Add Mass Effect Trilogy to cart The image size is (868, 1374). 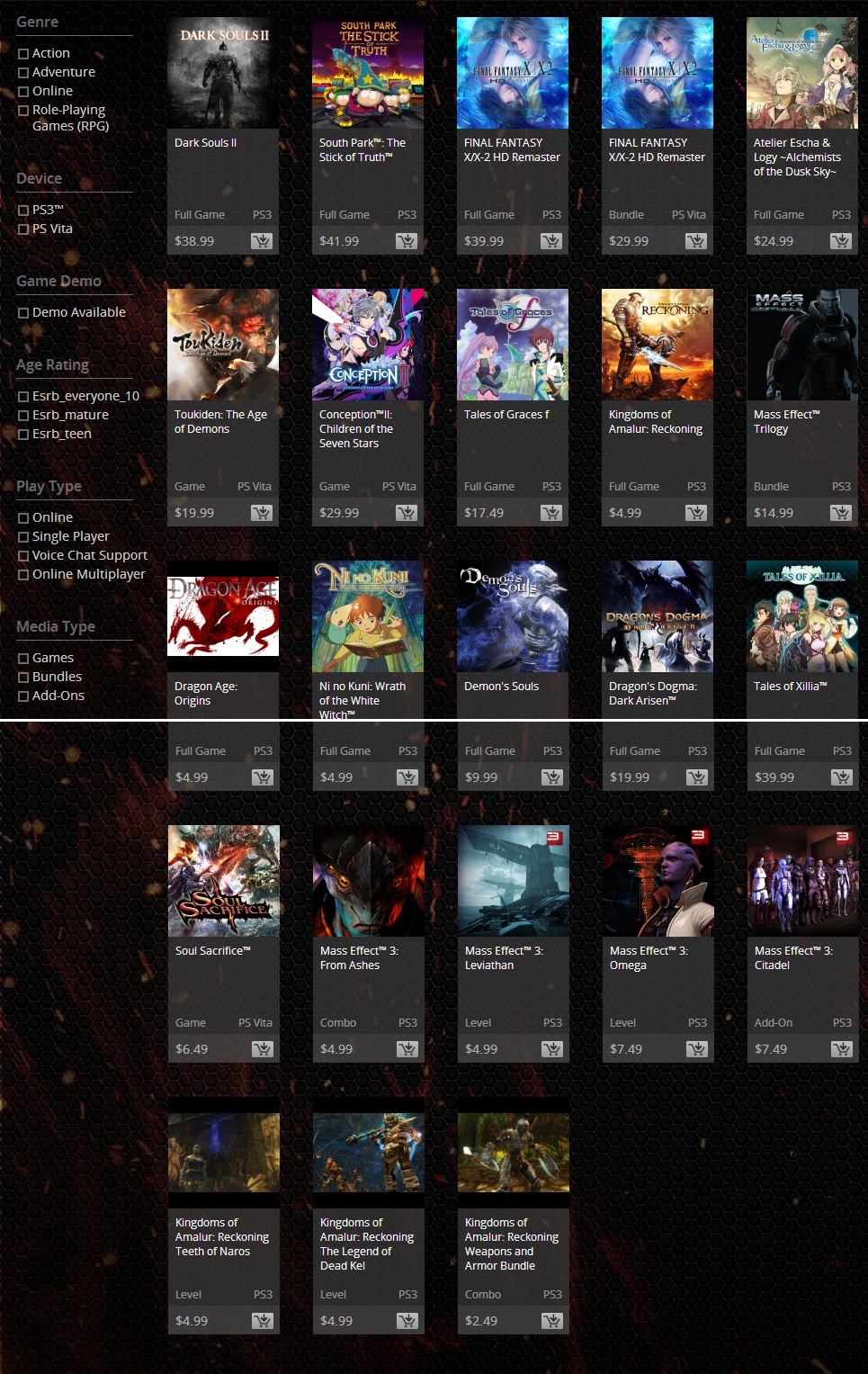pos(841,513)
